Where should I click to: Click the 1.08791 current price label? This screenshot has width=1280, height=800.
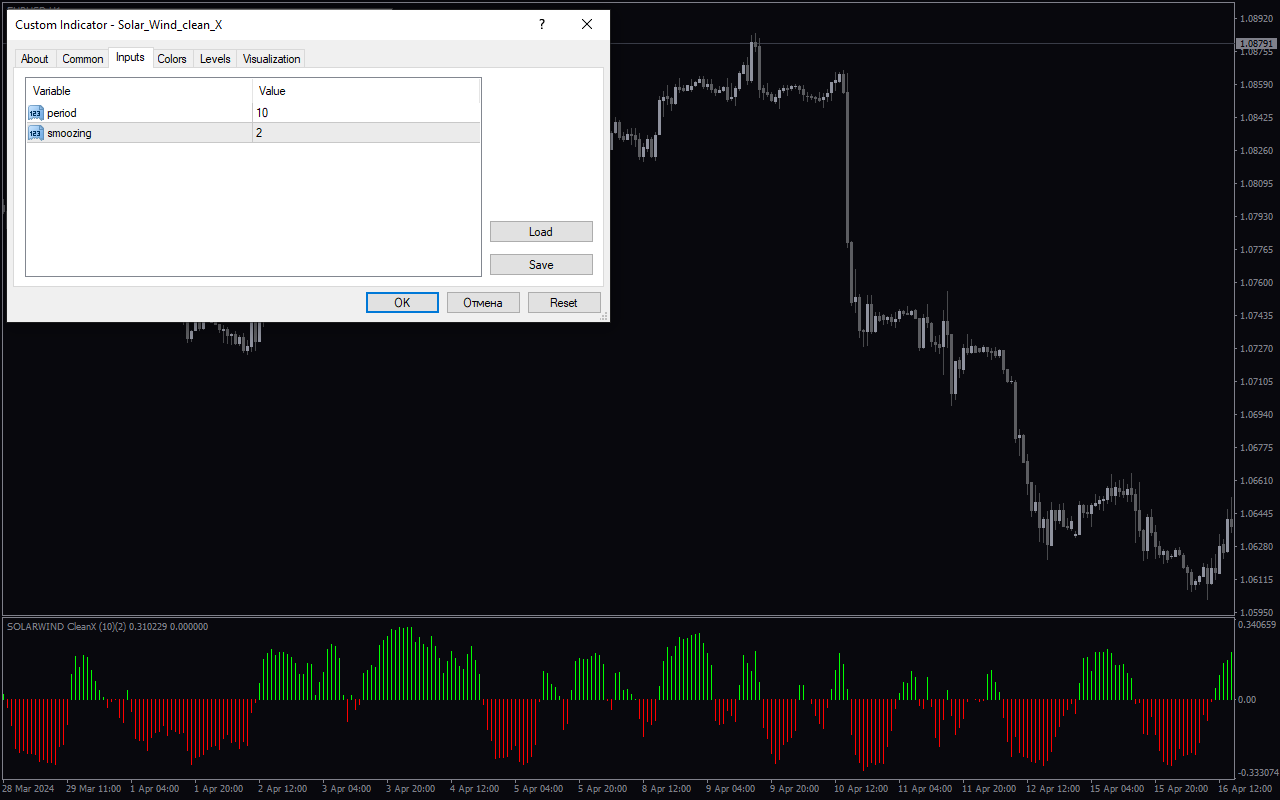tap(1256, 44)
